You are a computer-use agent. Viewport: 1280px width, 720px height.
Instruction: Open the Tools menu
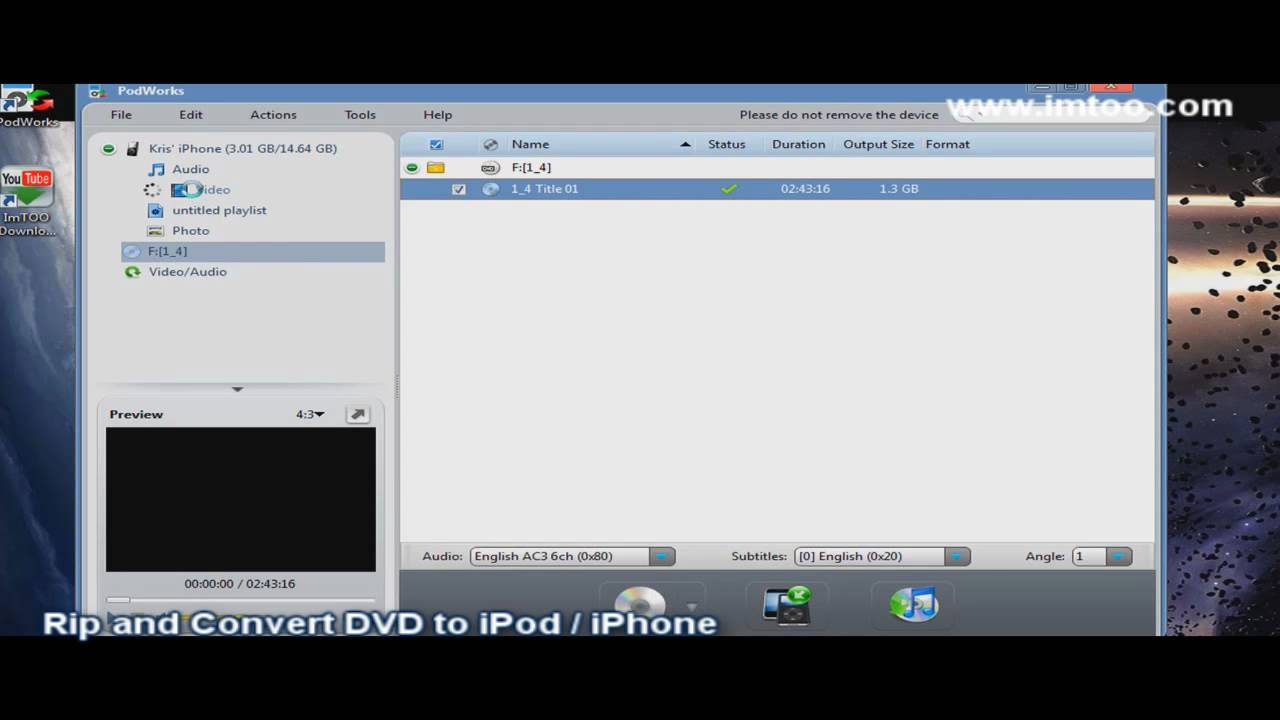tap(360, 115)
